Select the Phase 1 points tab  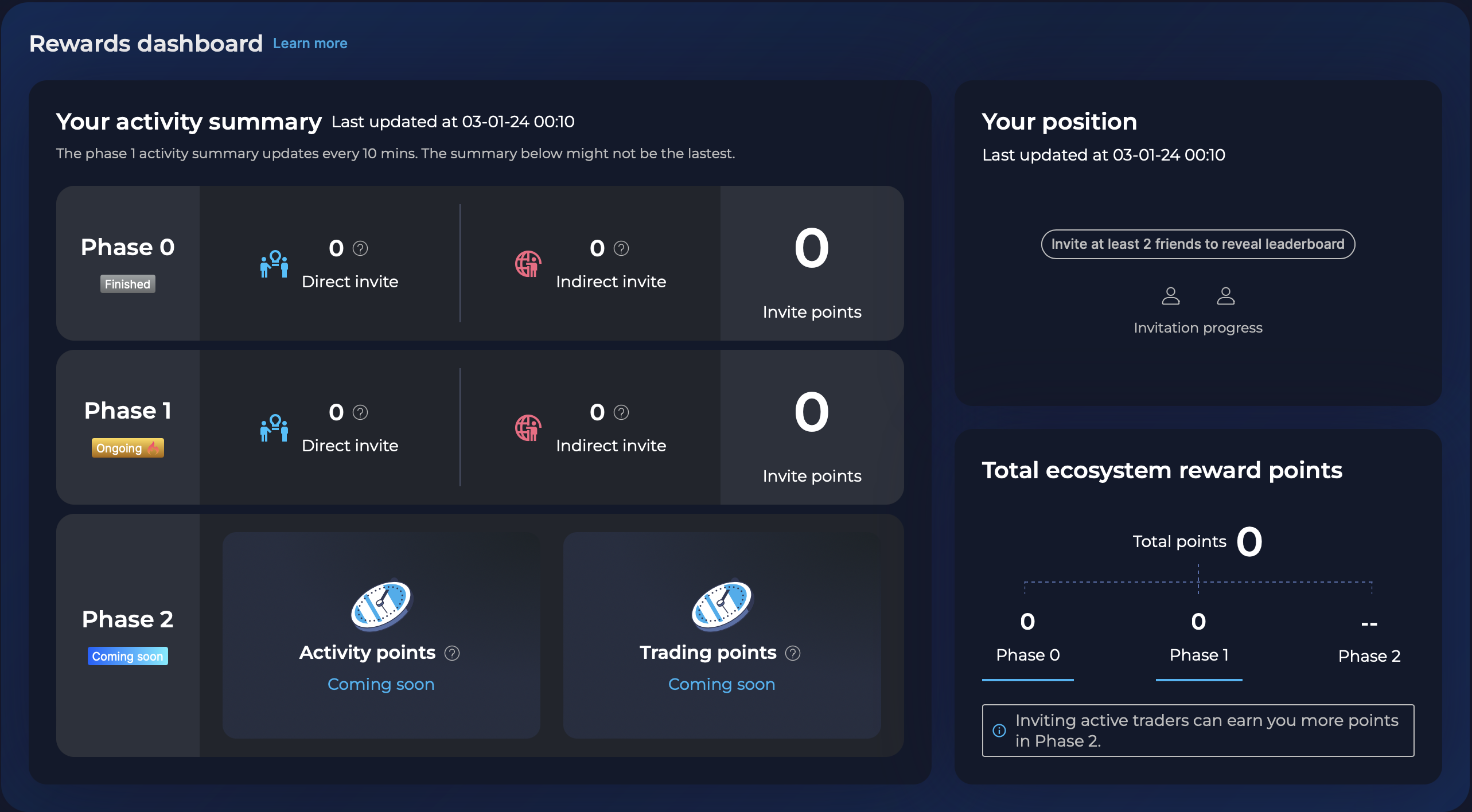pyautogui.click(x=1199, y=655)
